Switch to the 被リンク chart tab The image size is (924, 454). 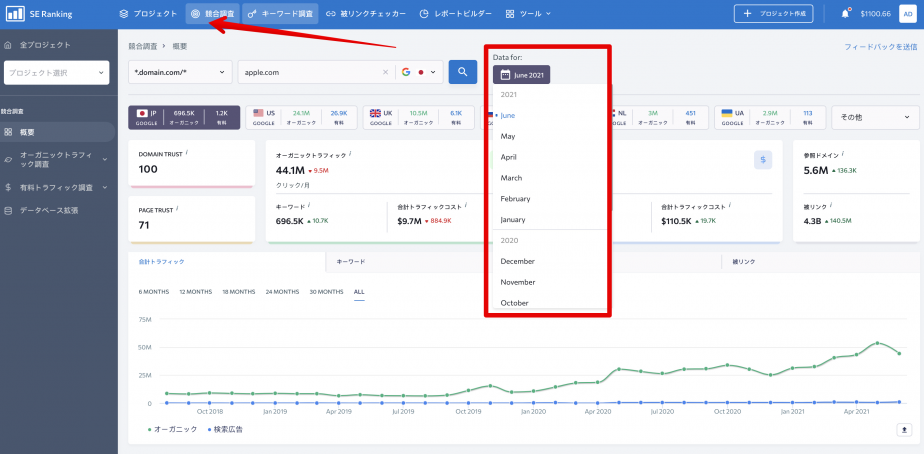click(x=744, y=261)
